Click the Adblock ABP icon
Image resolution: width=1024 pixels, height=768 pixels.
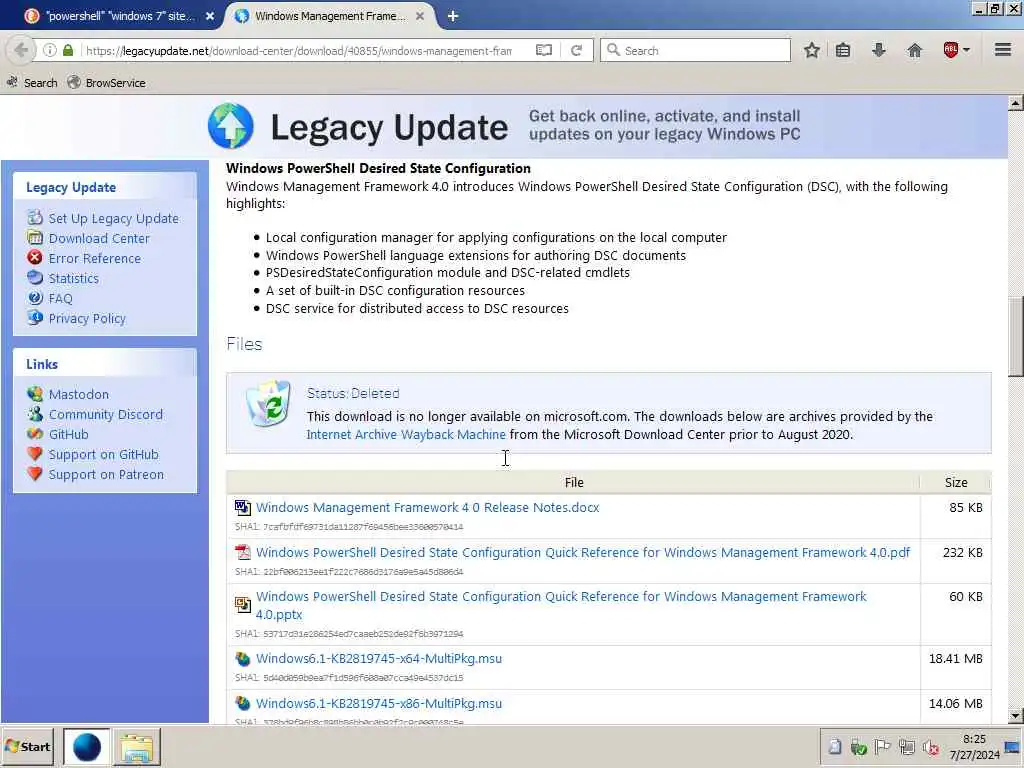(951, 50)
